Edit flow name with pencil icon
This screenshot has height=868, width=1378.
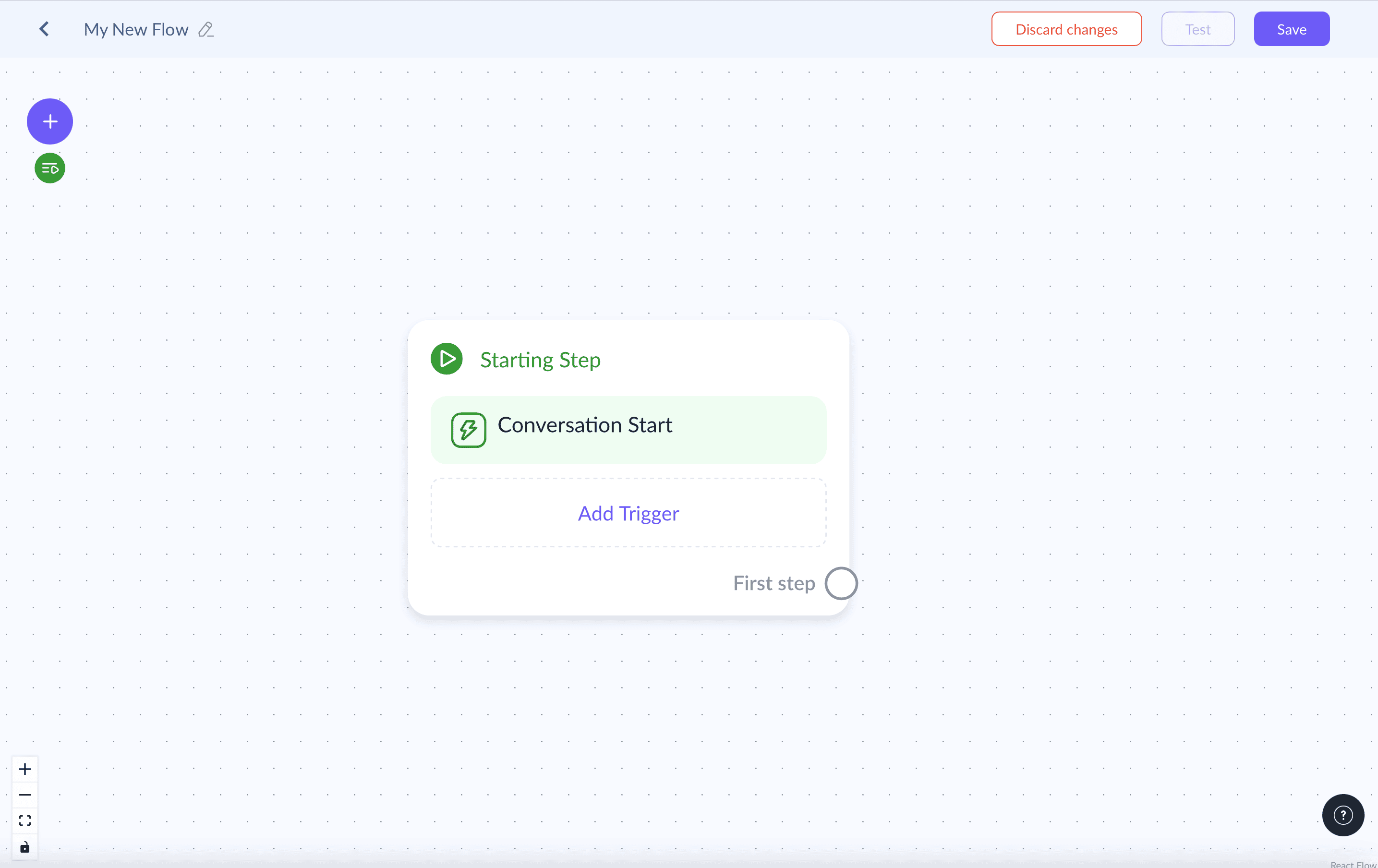(x=206, y=29)
